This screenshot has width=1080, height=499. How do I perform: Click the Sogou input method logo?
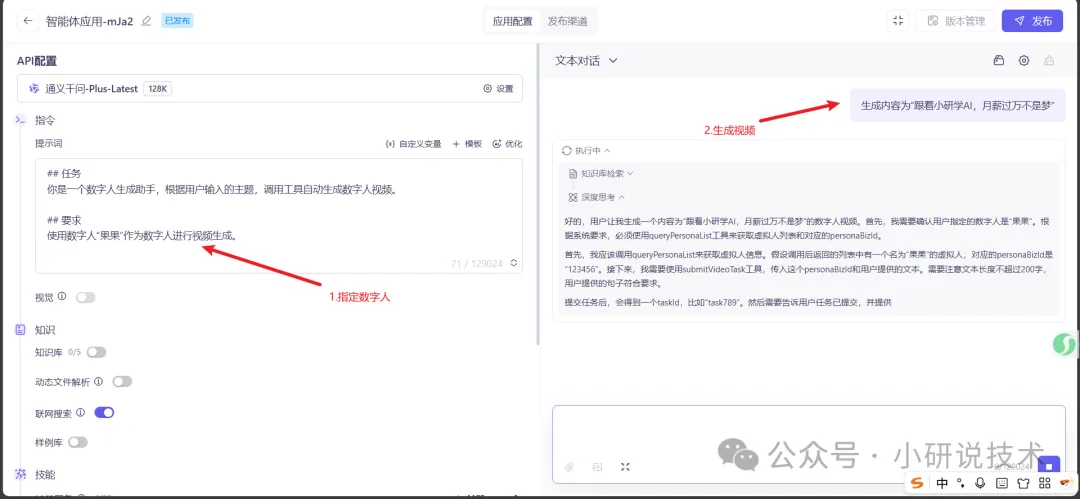917,482
